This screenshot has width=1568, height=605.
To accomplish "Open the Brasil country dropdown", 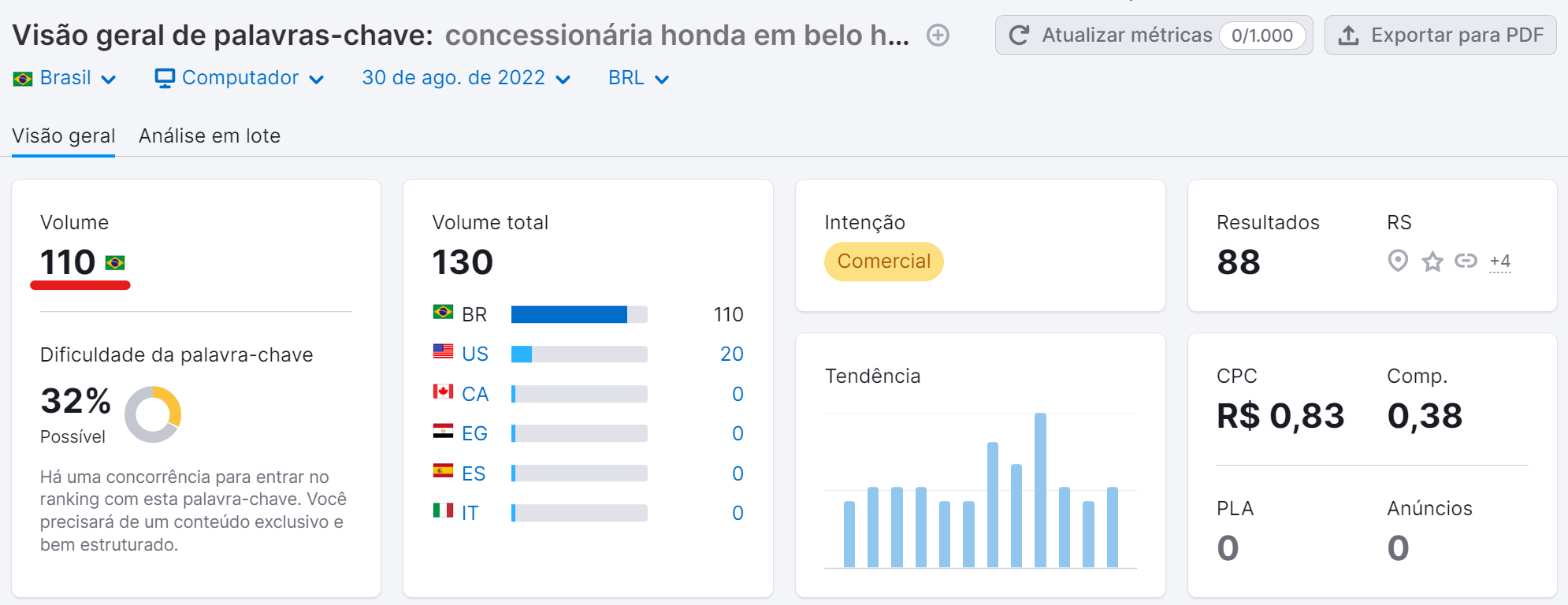I will pyautogui.click(x=65, y=78).
